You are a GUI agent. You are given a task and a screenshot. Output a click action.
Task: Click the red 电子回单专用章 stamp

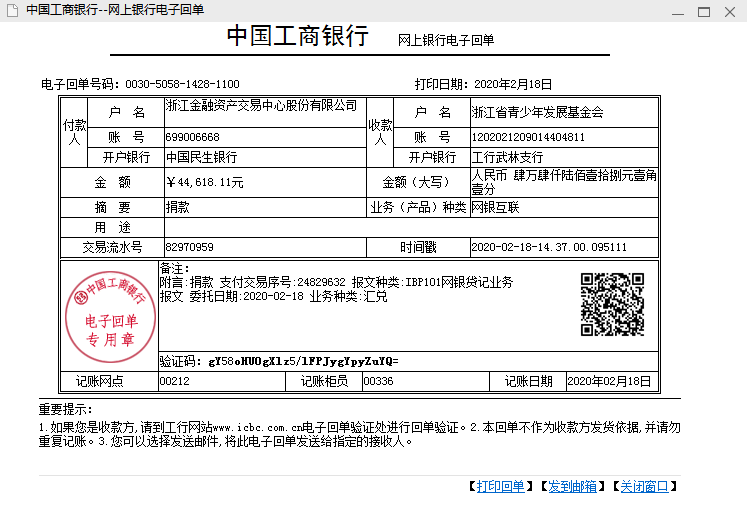(111, 316)
